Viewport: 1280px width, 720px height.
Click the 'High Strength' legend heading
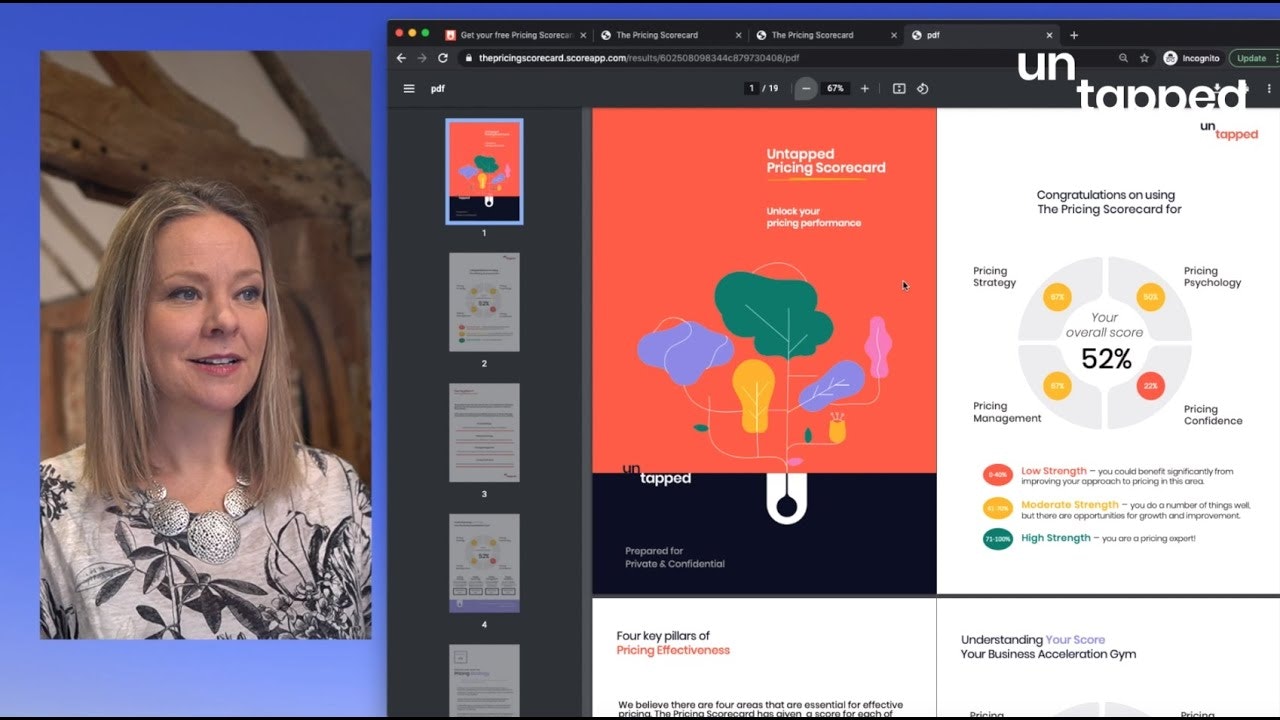[x=1055, y=538]
